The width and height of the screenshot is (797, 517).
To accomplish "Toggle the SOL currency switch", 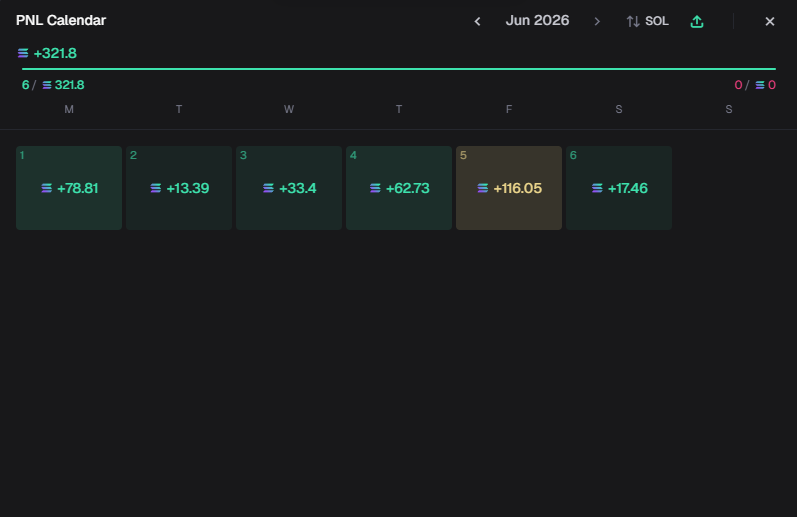I will coord(648,21).
